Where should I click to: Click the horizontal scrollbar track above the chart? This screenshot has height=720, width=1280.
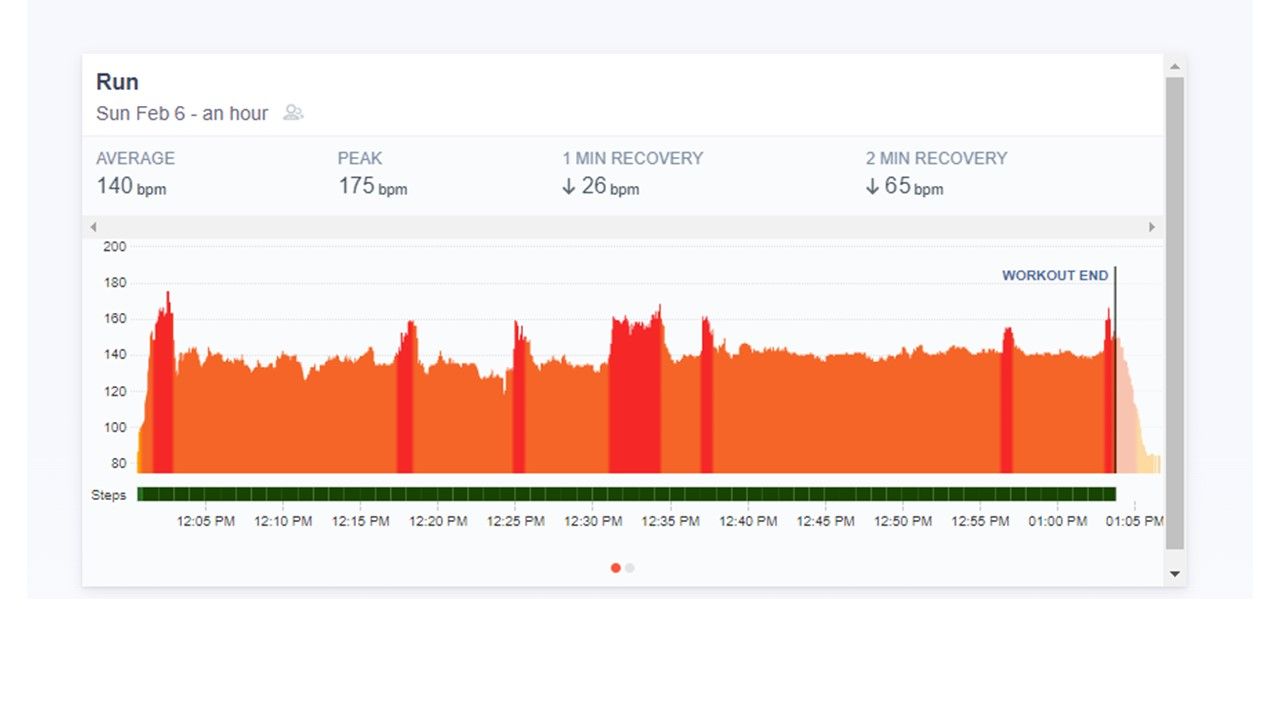tap(620, 227)
